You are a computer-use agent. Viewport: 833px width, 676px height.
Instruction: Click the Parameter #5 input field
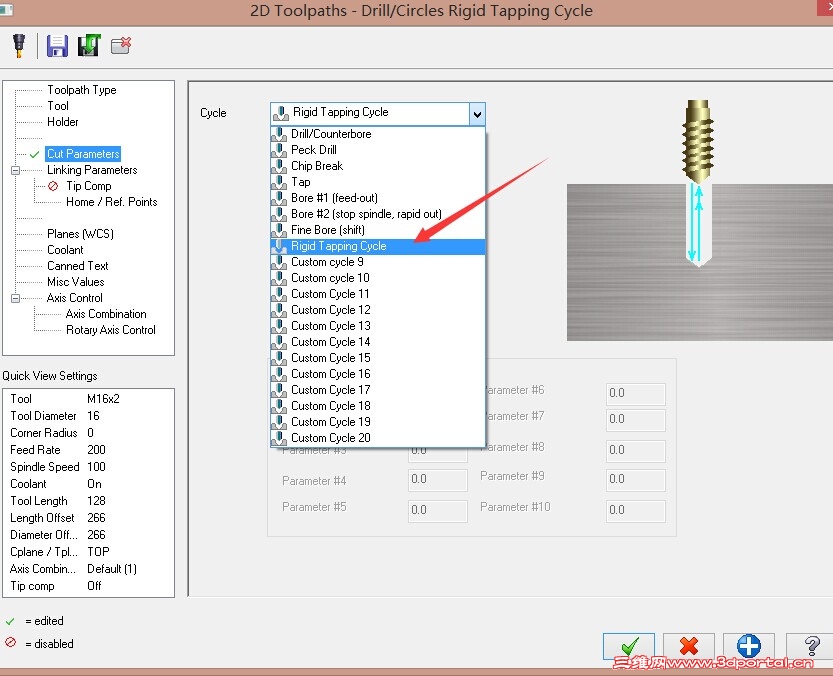[438, 510]
